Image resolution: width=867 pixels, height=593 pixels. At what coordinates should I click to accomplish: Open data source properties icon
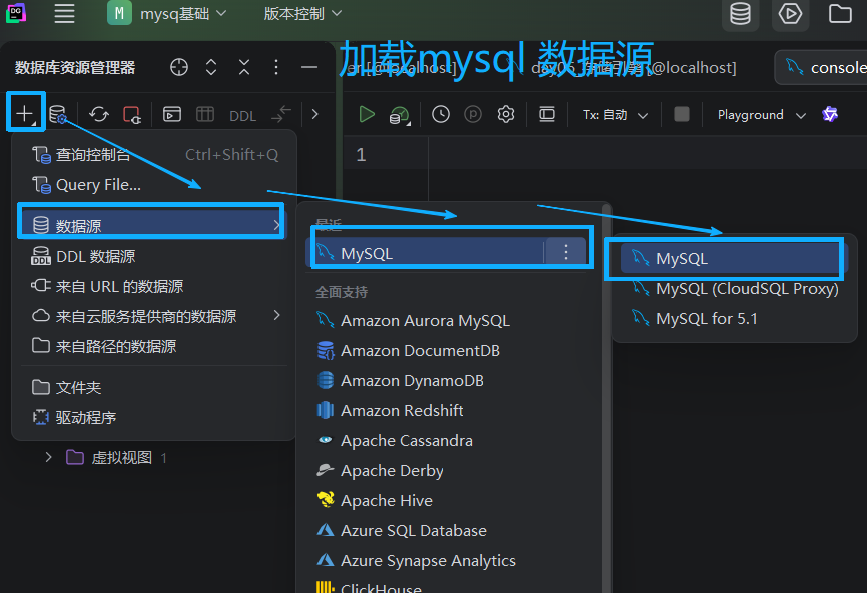[57, 114]
